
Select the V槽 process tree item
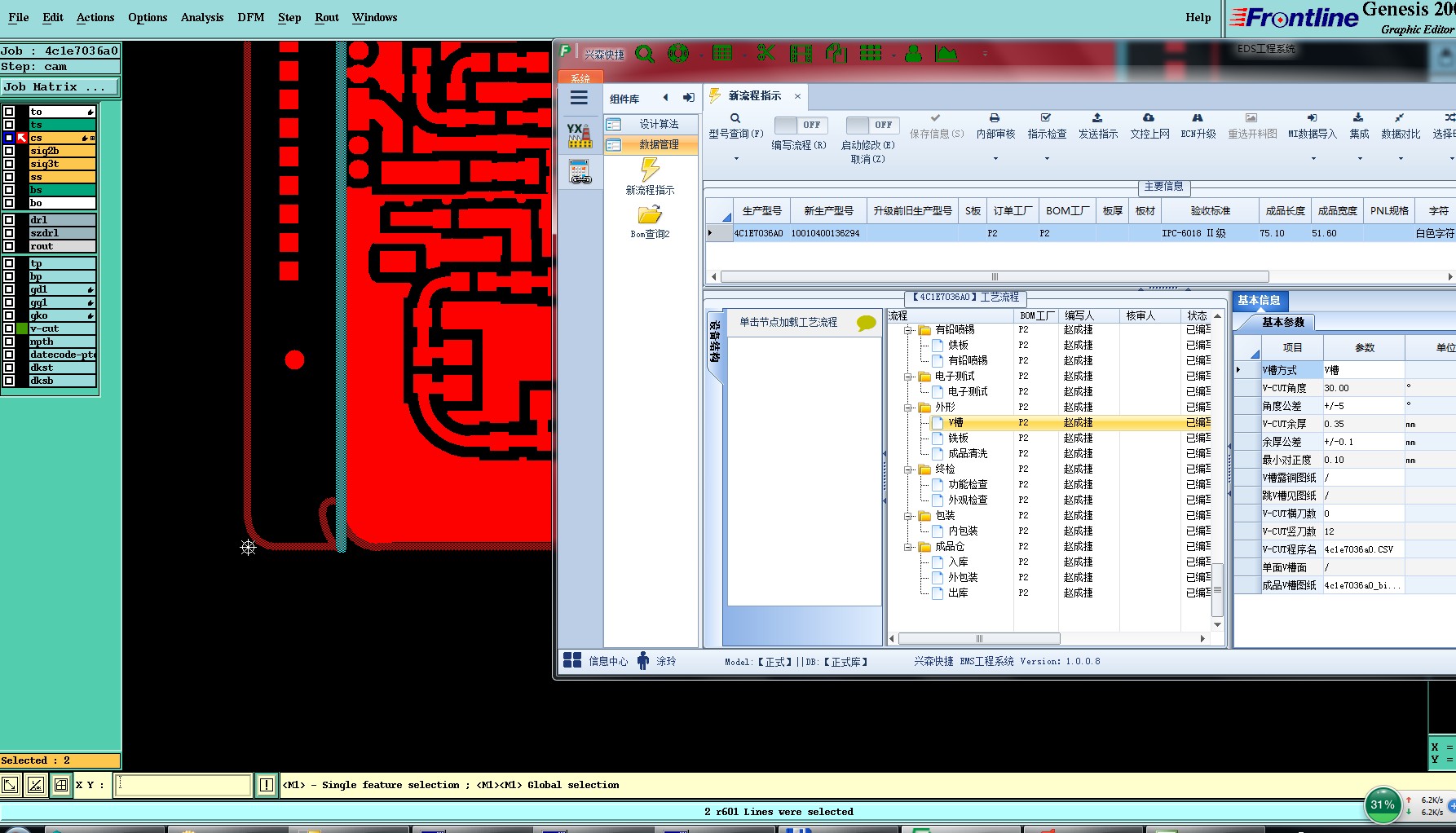click(955, 423)
